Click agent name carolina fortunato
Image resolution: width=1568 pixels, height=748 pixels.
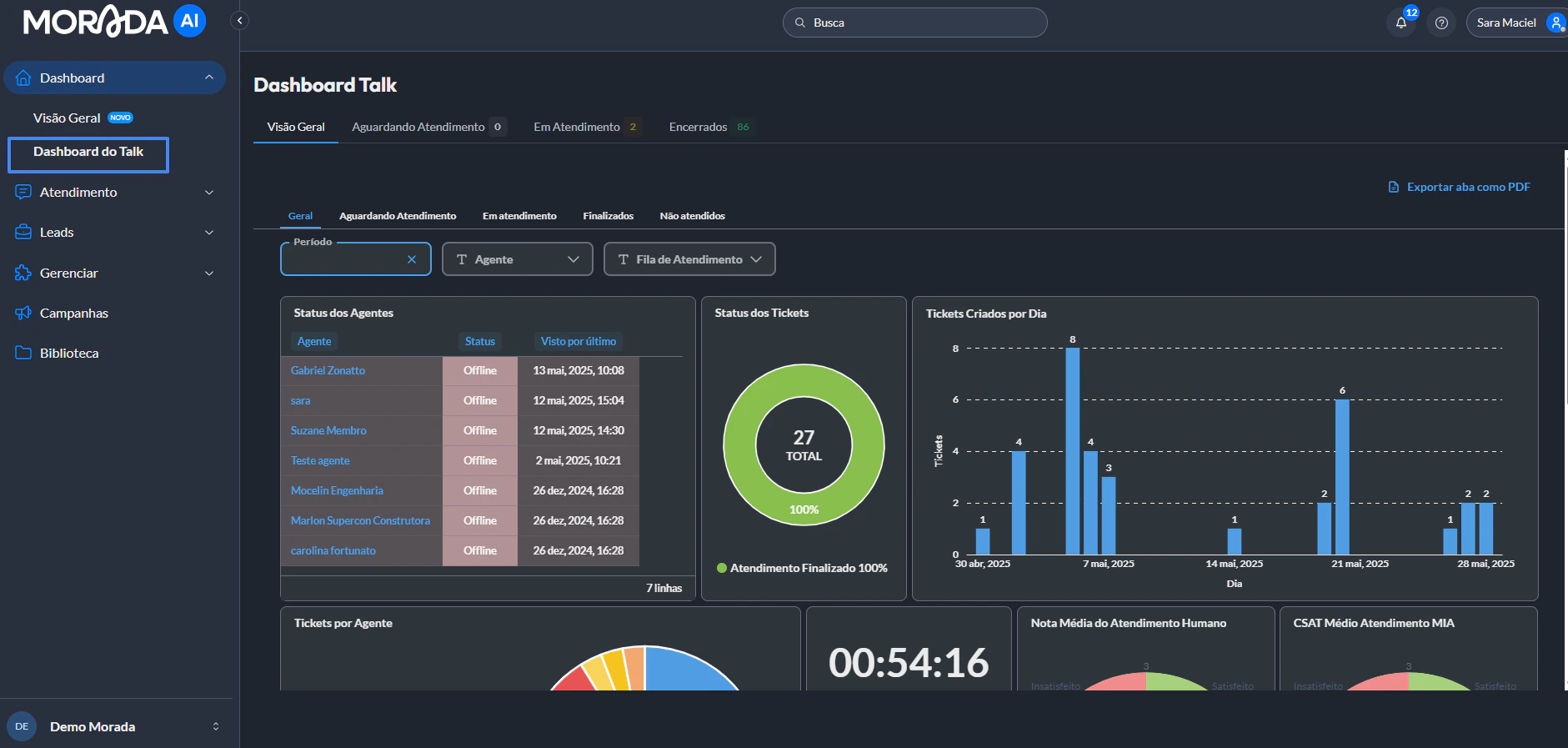333,550
